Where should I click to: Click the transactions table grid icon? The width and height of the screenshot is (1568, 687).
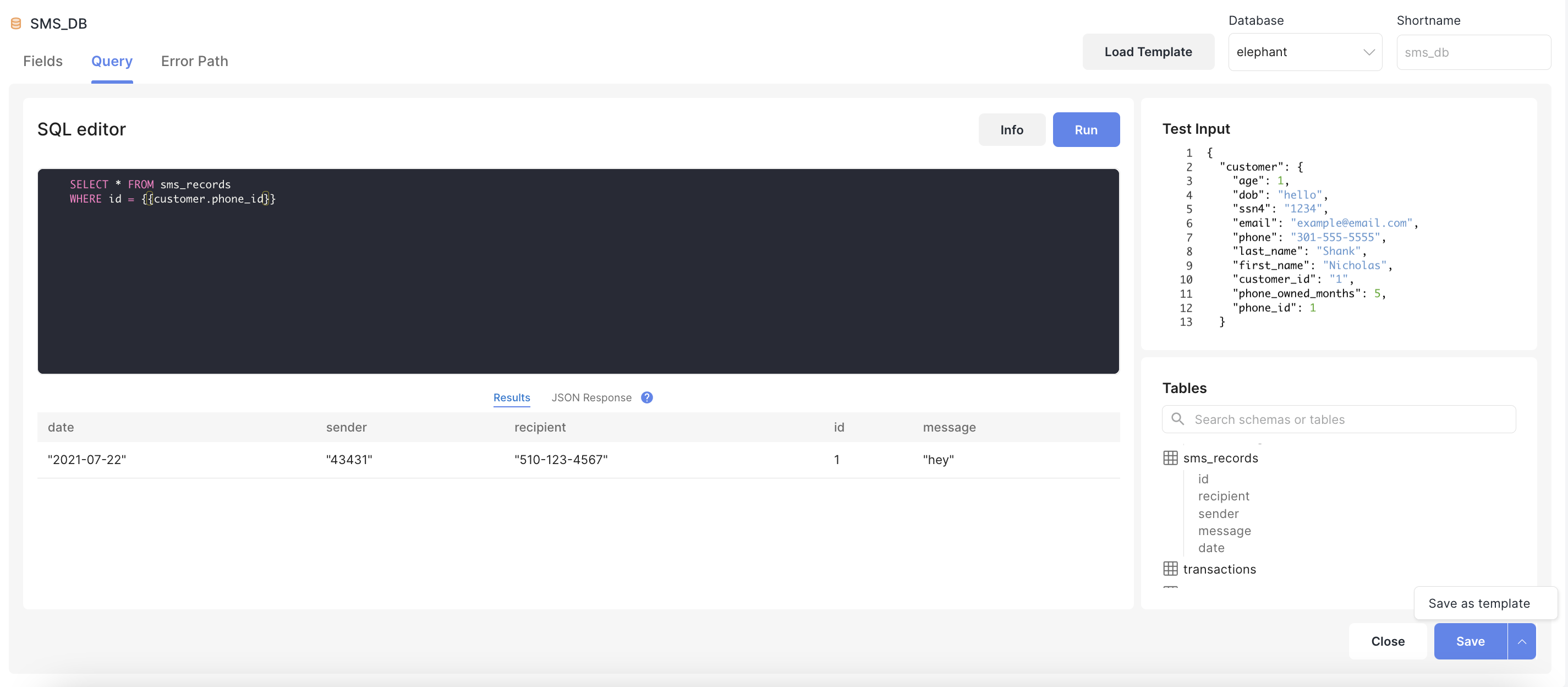coord(1170,569)
